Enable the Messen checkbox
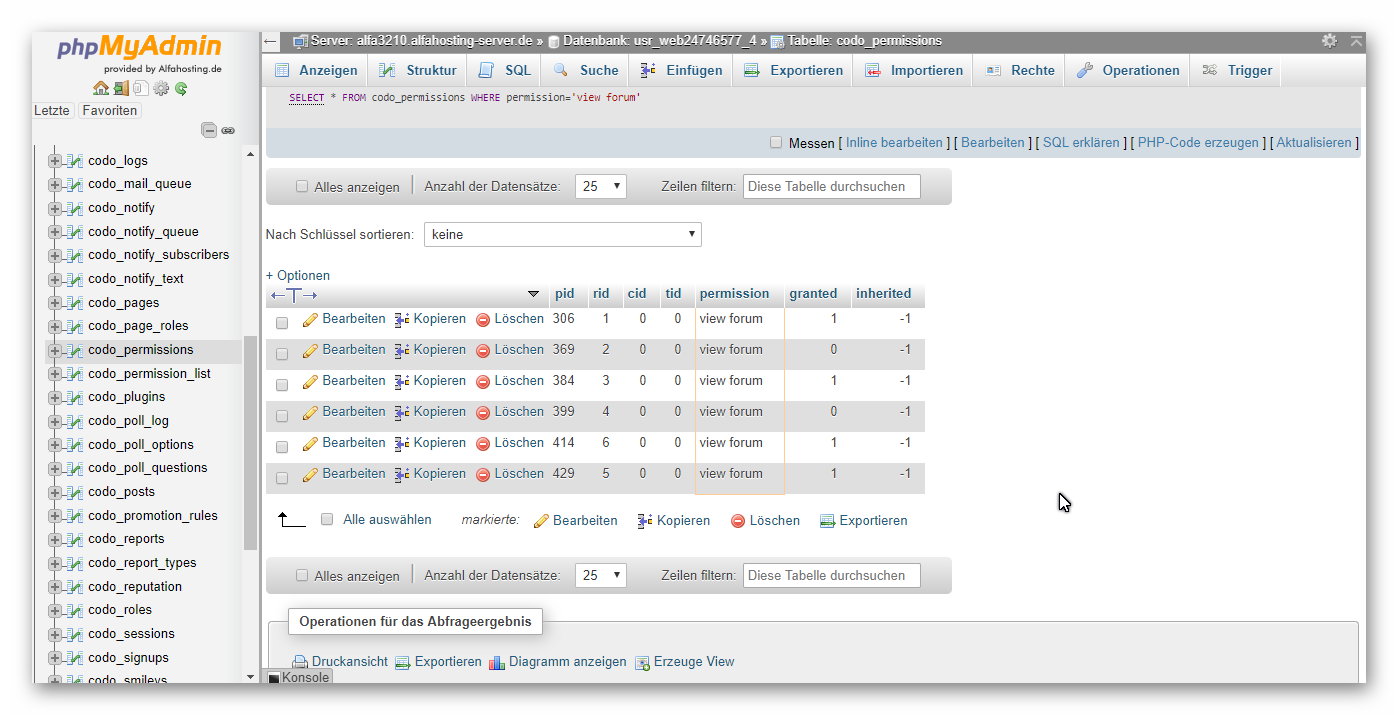Image resolution: width=1398 pixels, height=715 pixels. 776,143
